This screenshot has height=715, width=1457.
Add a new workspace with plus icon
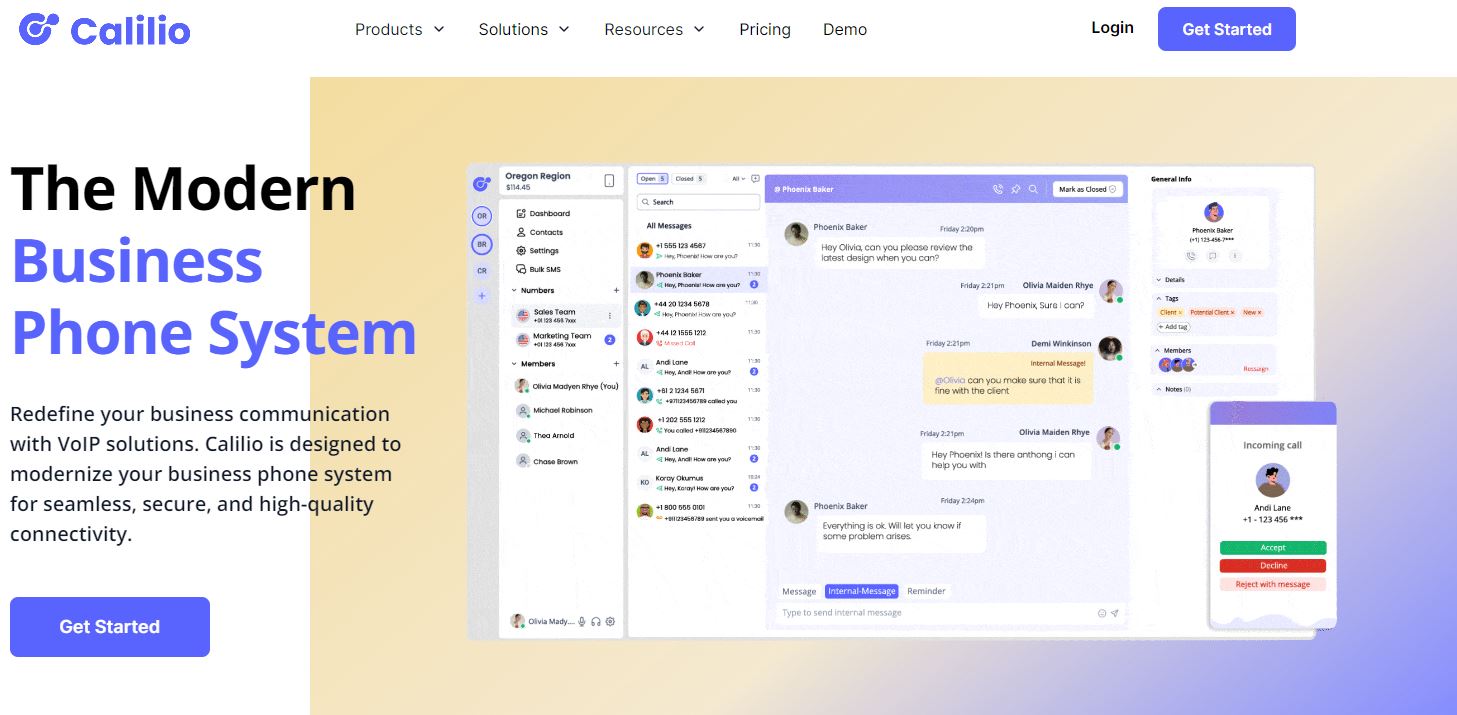pyautogui.click(x=482, y=296)
